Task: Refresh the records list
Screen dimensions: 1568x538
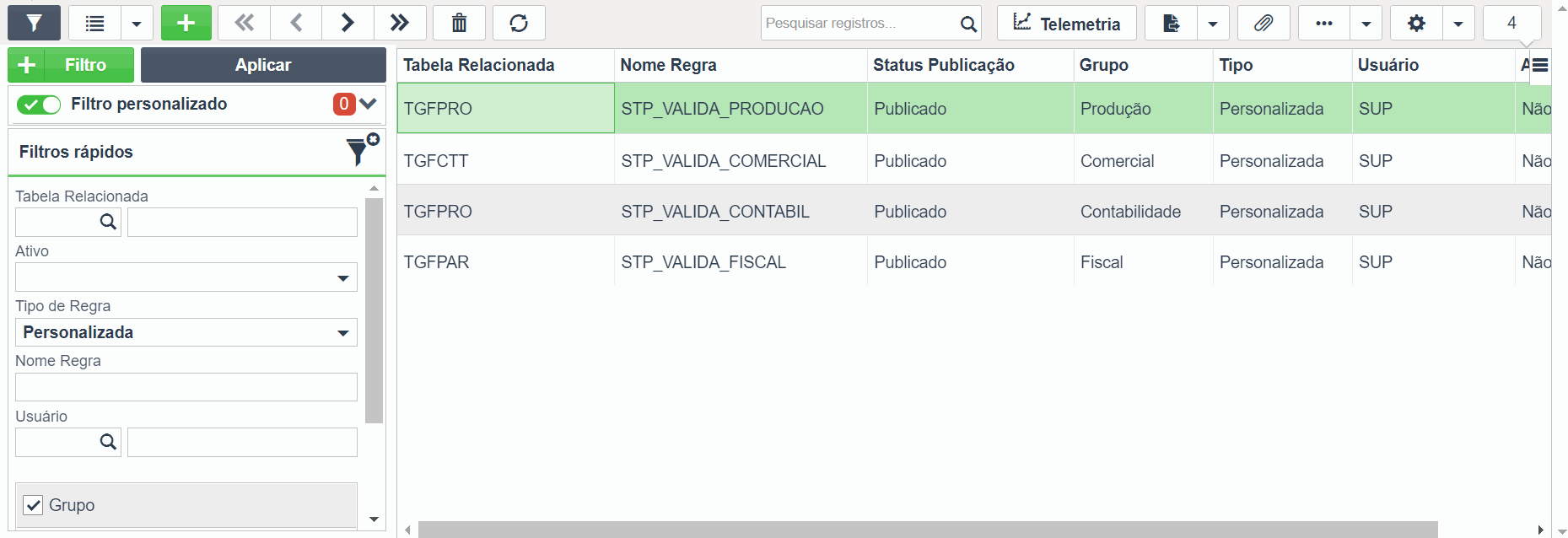Action: click(519, 23)
